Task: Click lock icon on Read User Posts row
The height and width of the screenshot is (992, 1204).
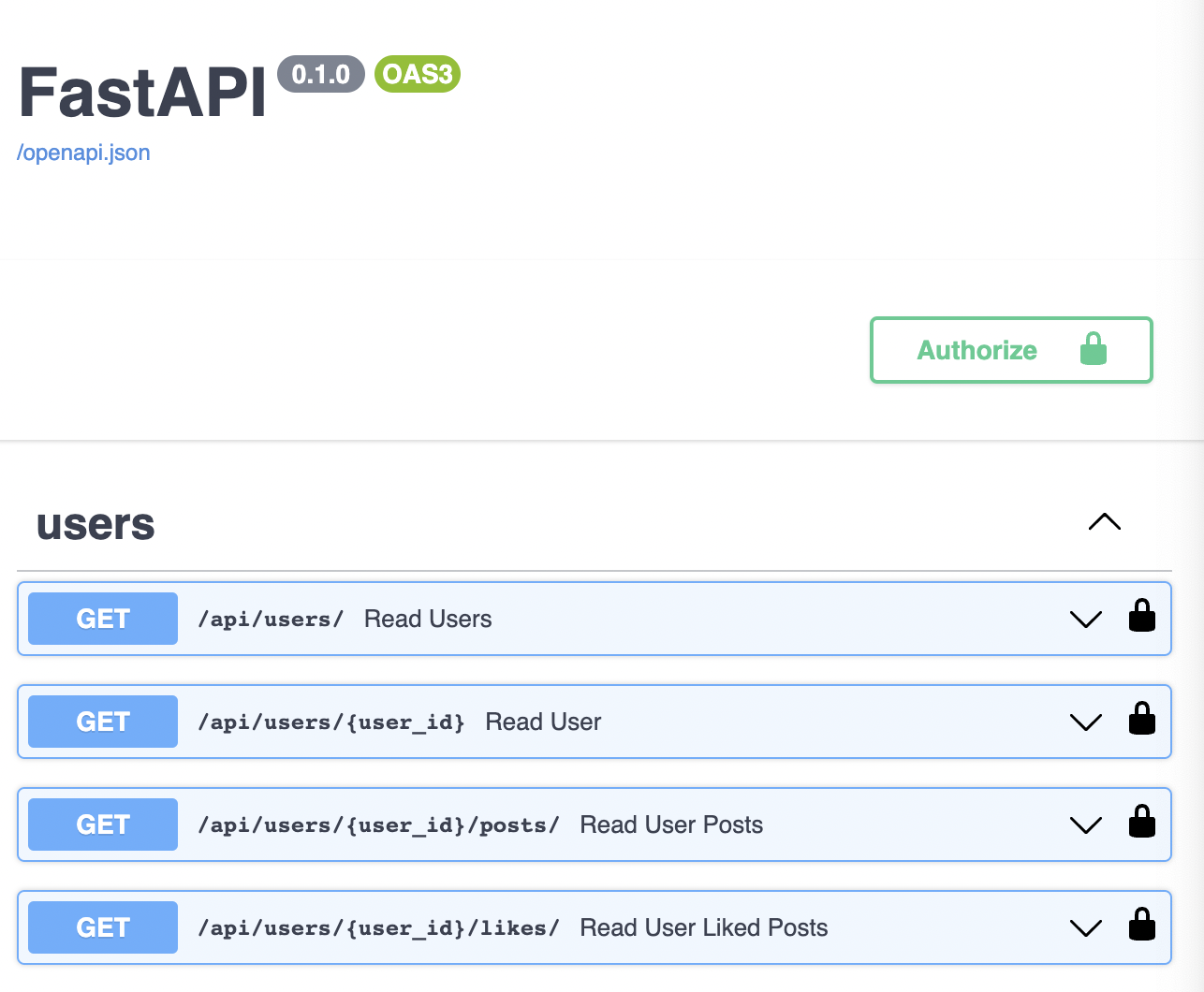Action: (1142, 822)
